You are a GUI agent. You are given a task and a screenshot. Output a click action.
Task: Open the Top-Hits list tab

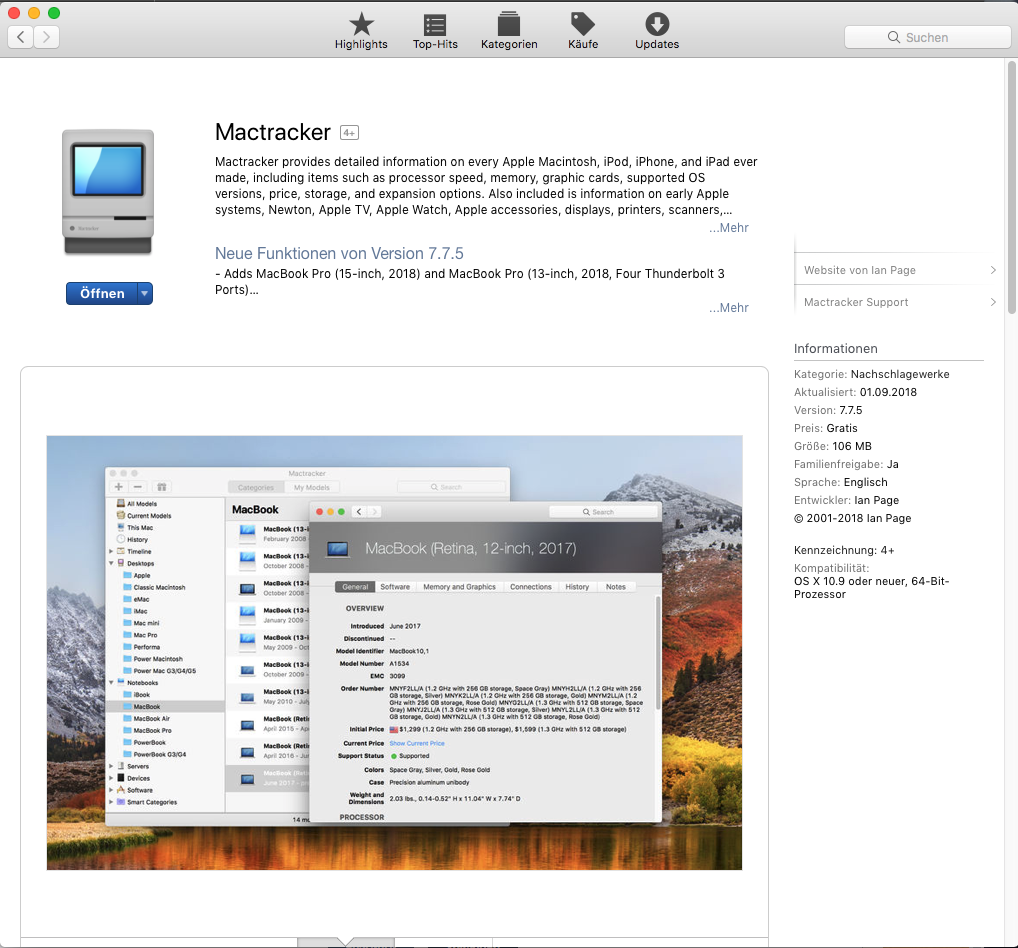[435, 31]
